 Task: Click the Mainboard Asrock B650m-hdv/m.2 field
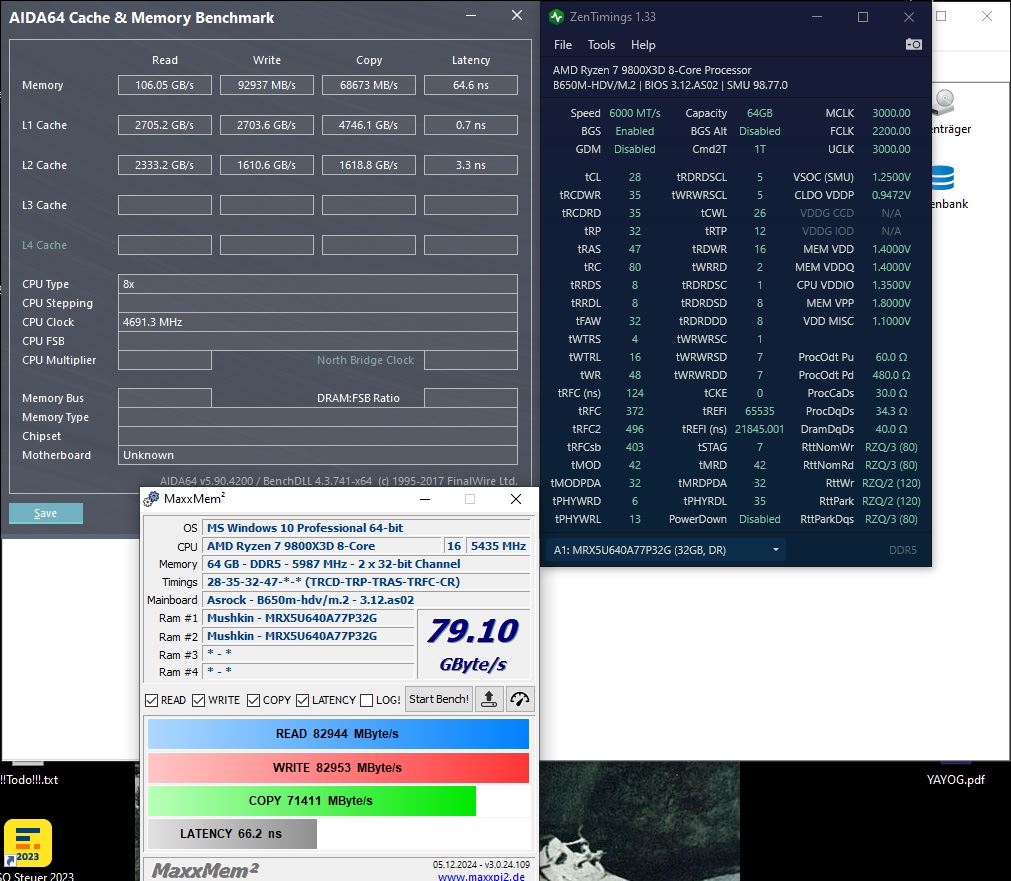[366, 600]
